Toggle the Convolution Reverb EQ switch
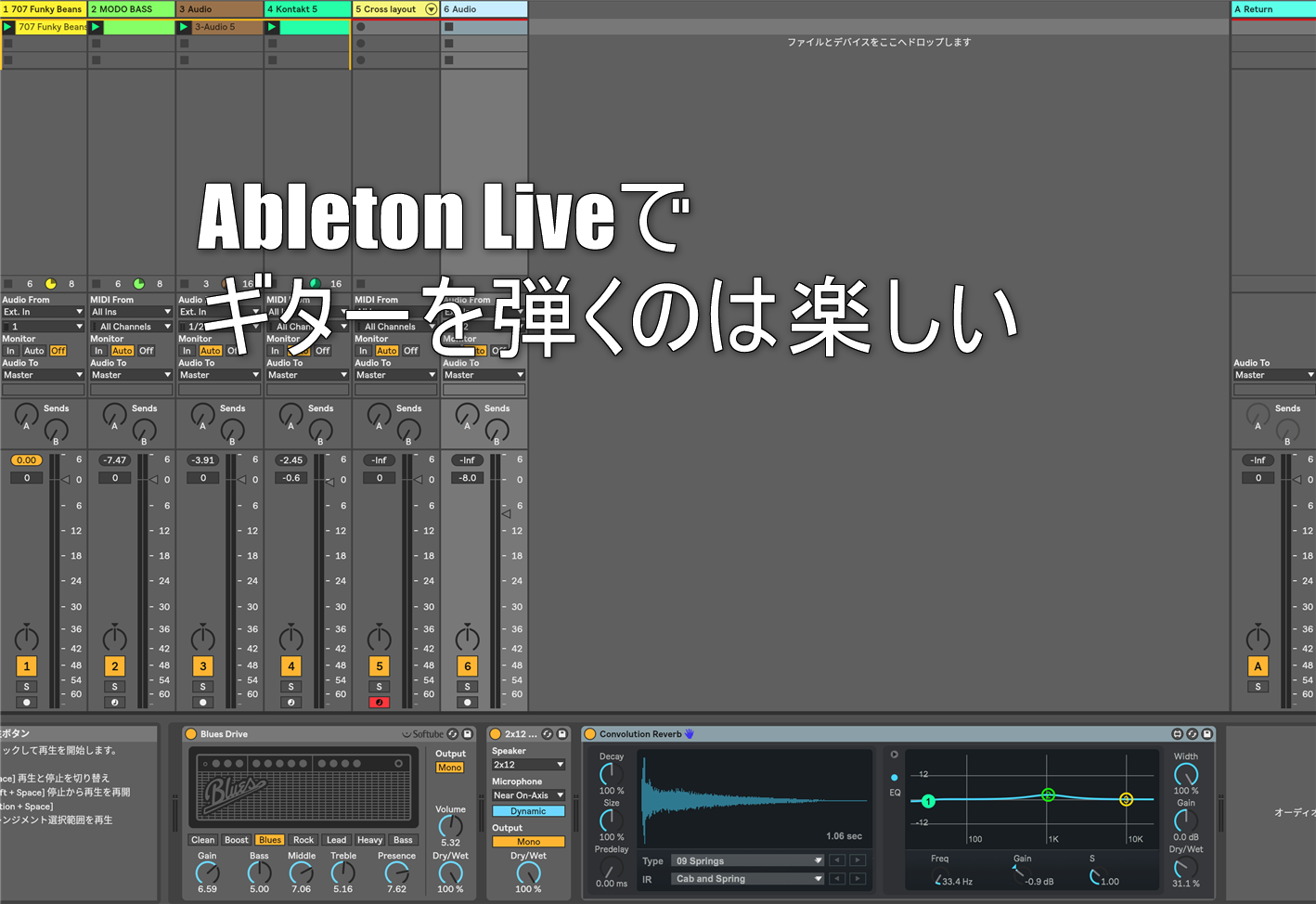The image size is (1316, 904). pyautogui.click(x=894, y=778)
